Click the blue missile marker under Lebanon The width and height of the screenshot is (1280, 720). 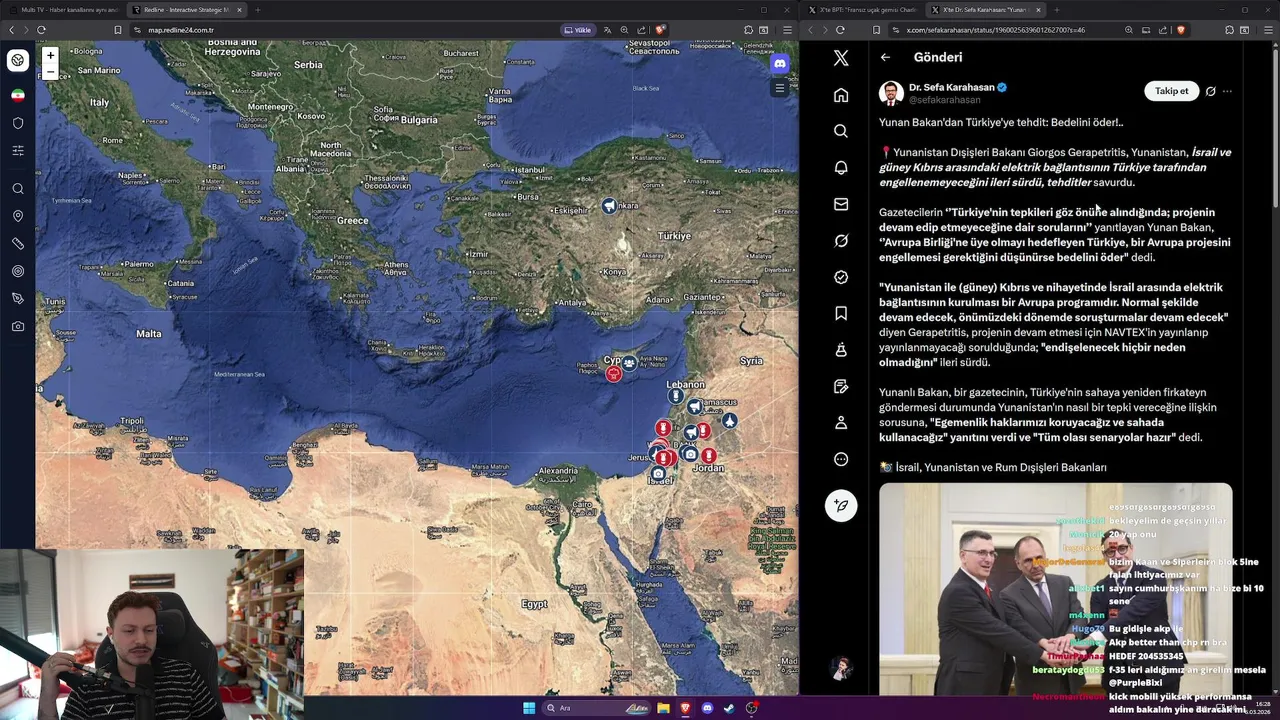(676, 396)
